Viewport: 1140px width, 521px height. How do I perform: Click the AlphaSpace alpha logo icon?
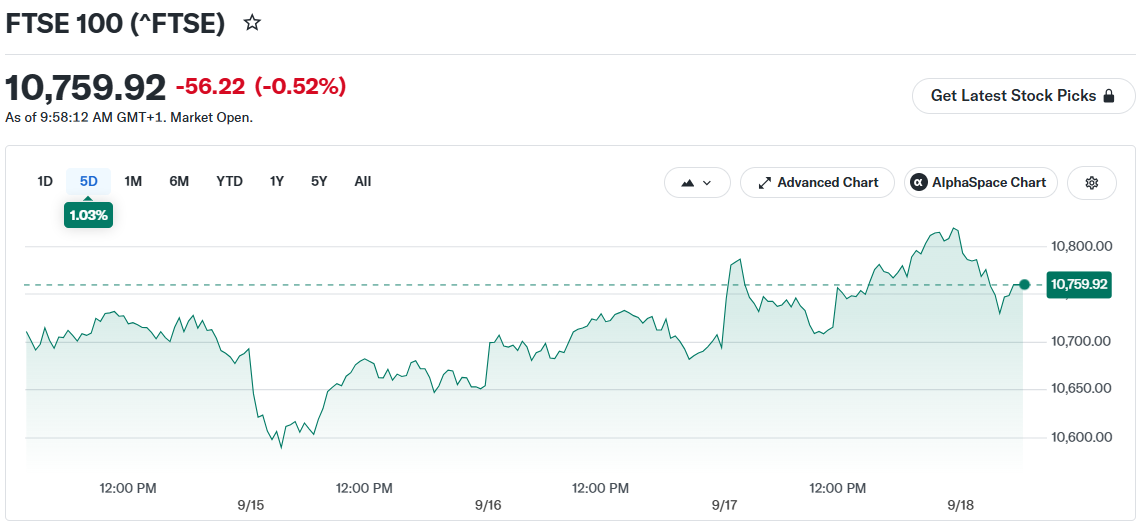(x=919, y=182)
